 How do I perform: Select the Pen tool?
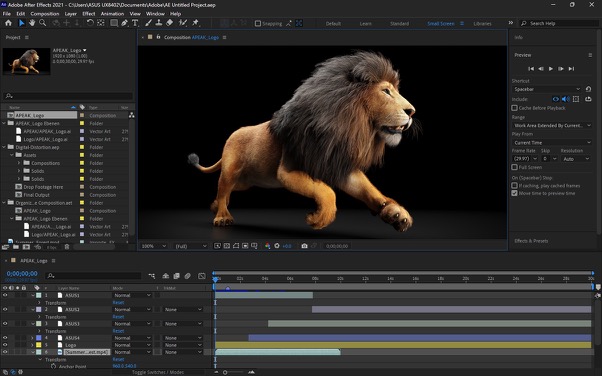pyautogui.click(x=124, y=23)
